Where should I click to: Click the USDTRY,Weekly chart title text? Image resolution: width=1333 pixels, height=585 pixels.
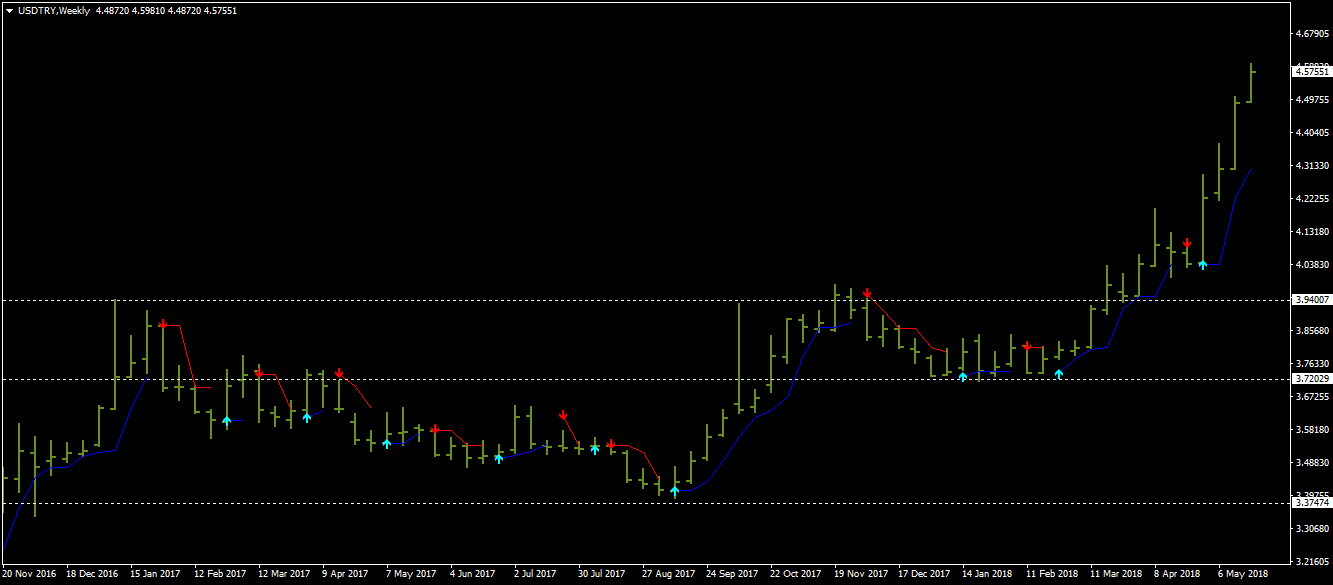tap(54, 11)
